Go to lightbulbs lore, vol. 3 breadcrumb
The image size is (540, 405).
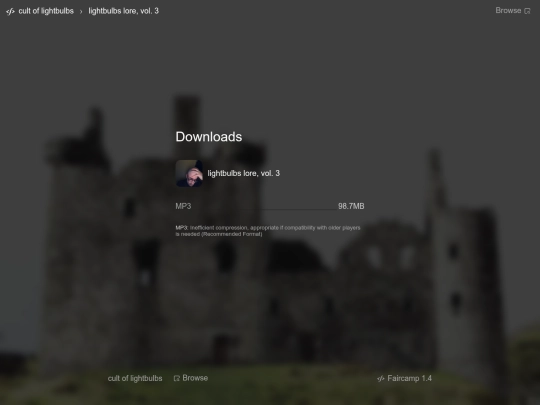point(124,11)
